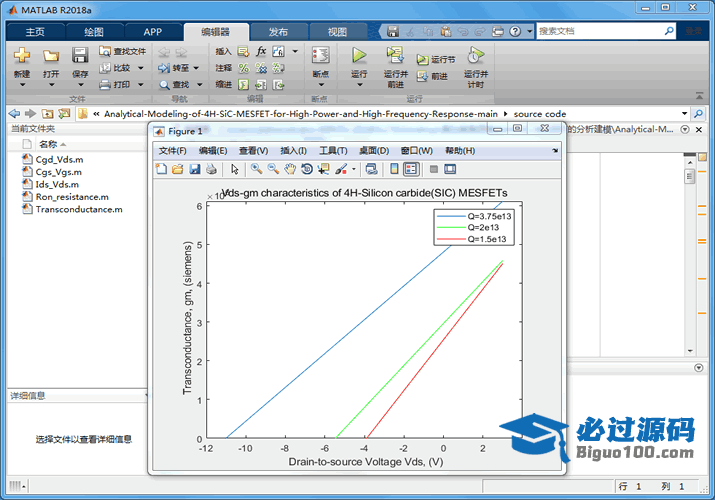Image resolution: width=715 pixels, height=500 pixels.
Task: Select the Zoom In tool in Figure toolbar
Action: [257, 169]
